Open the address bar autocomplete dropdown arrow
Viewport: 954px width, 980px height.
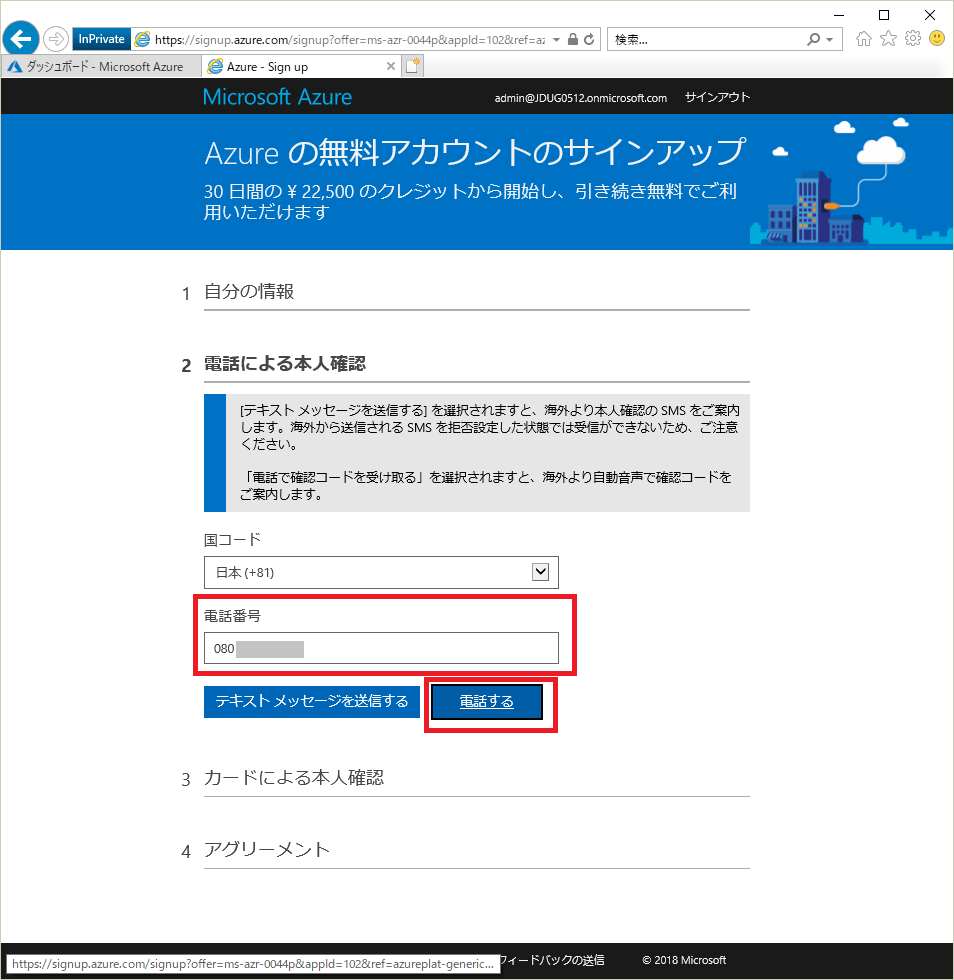[x=556, y=39]
